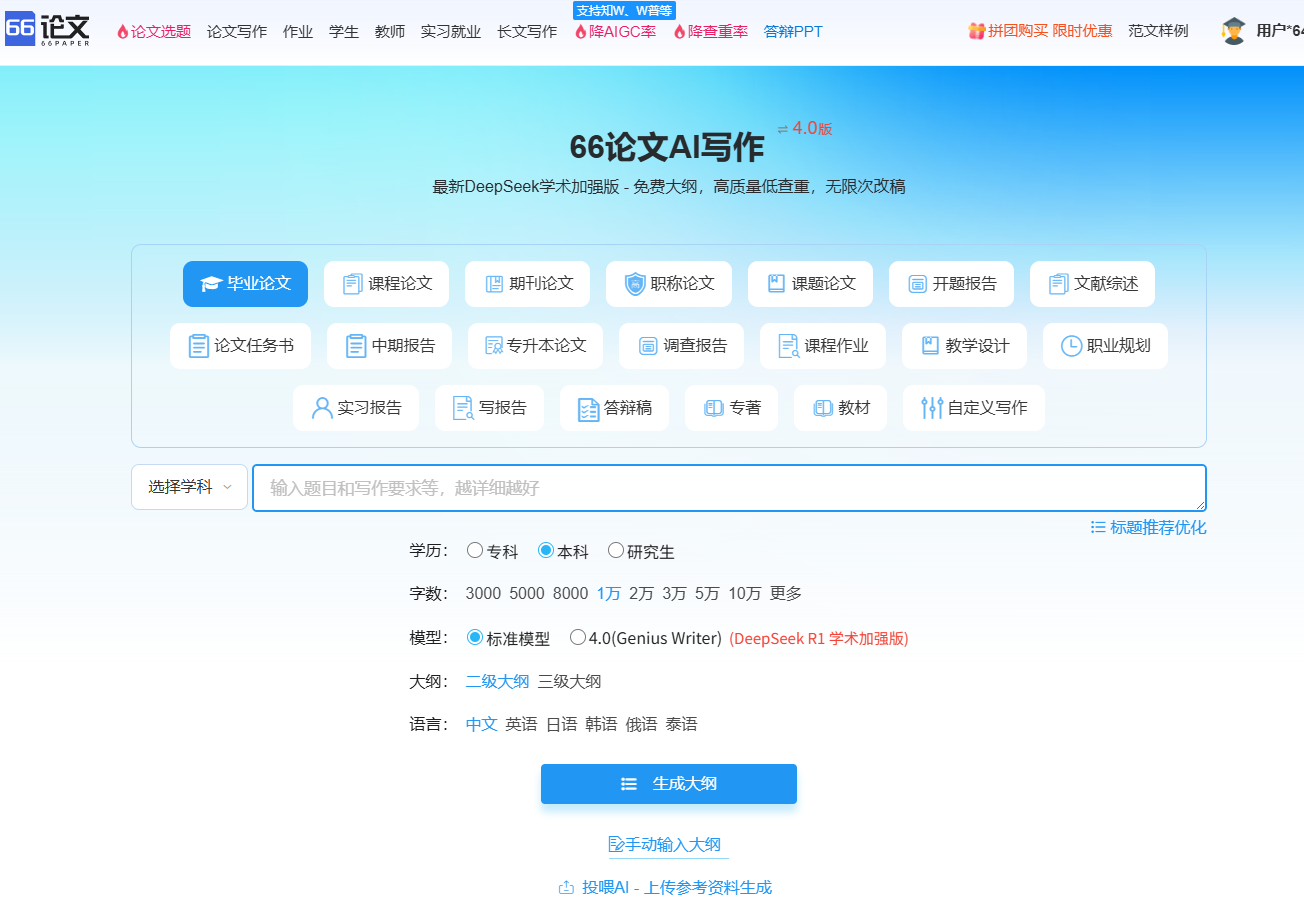Open the 答辩PPT menu item
The width and height of the screenshot is (1304, 901).
793,31
